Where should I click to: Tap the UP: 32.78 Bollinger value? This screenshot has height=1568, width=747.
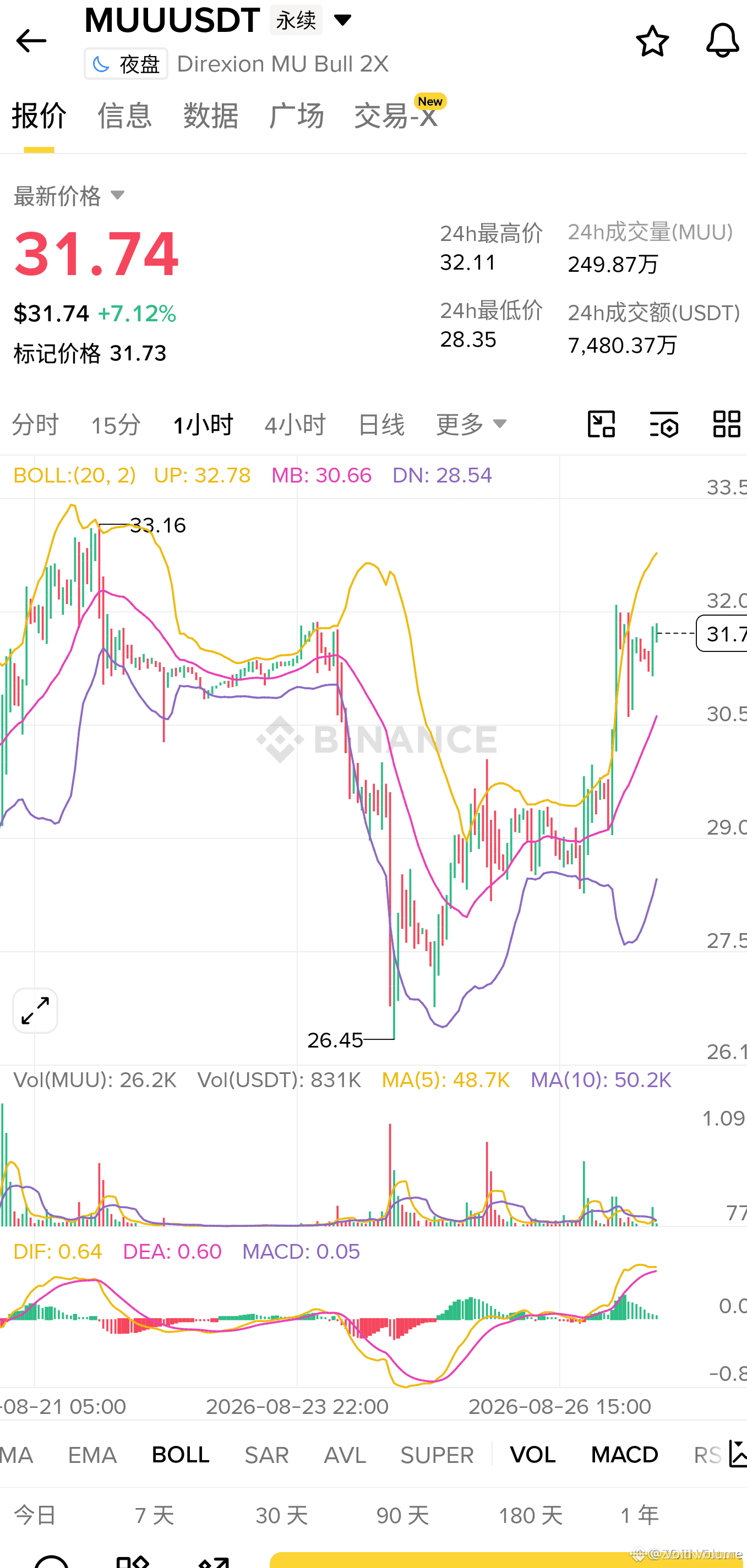coord(202,475)
